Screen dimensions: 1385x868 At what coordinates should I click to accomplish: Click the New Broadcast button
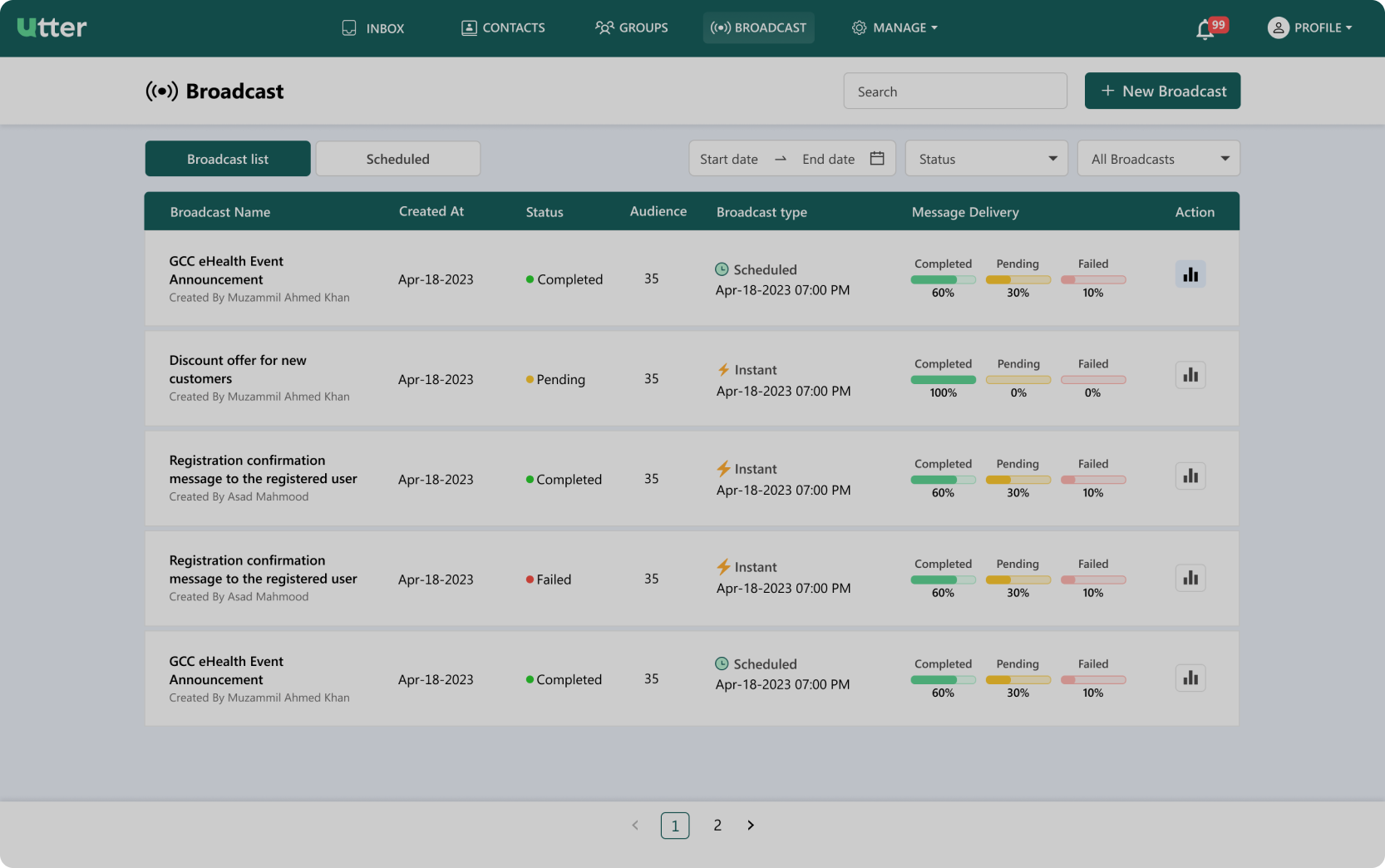pos(1162,91)
